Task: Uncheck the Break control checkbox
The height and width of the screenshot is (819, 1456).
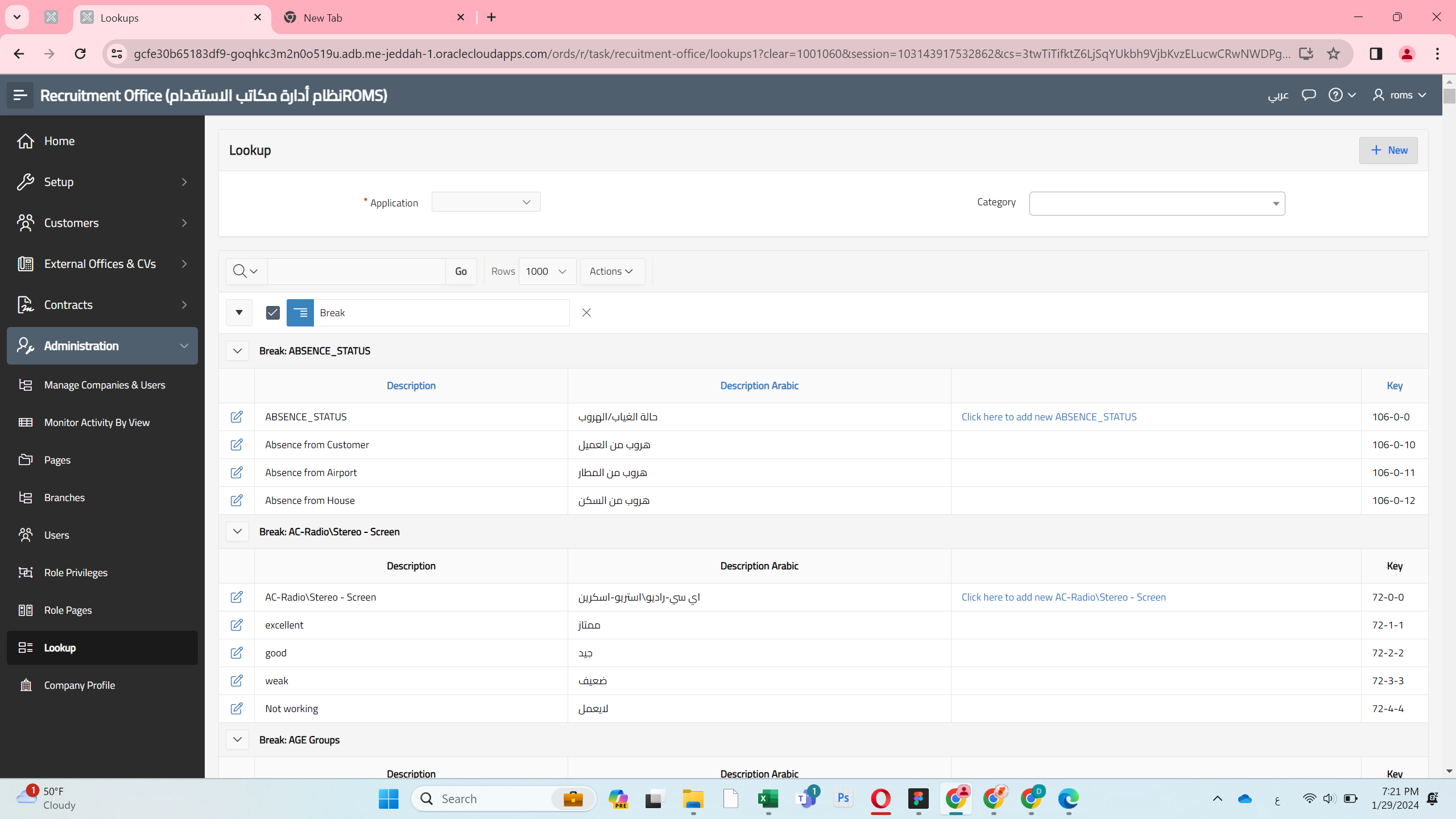Action: [x=273, y=313]
